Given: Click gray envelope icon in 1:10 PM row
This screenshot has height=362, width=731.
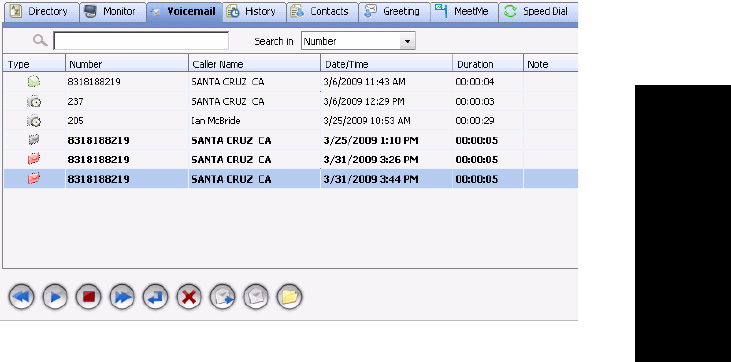Looking at the screenshot, I should pos(34,140).
